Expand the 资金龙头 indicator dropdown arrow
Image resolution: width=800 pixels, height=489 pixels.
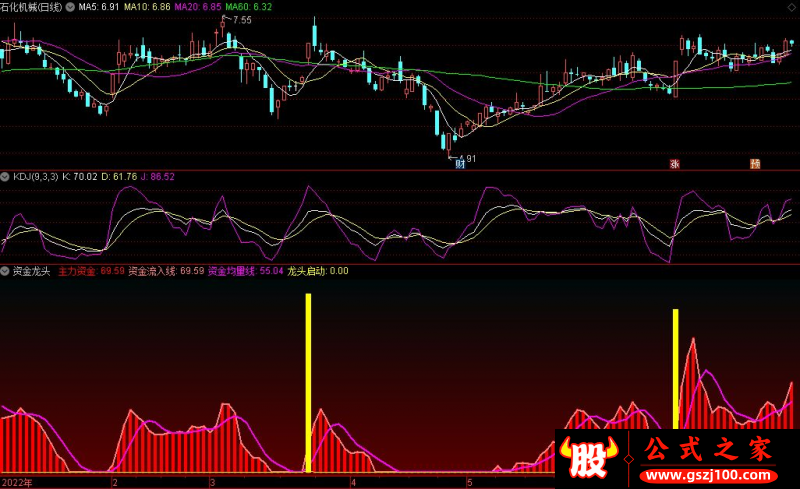coord(5,271)
